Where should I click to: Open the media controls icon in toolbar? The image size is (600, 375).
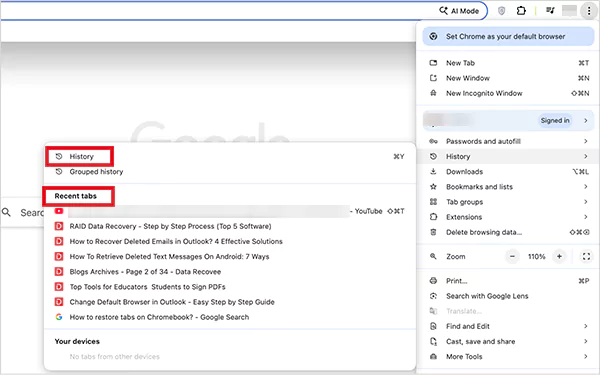(550, 11)
